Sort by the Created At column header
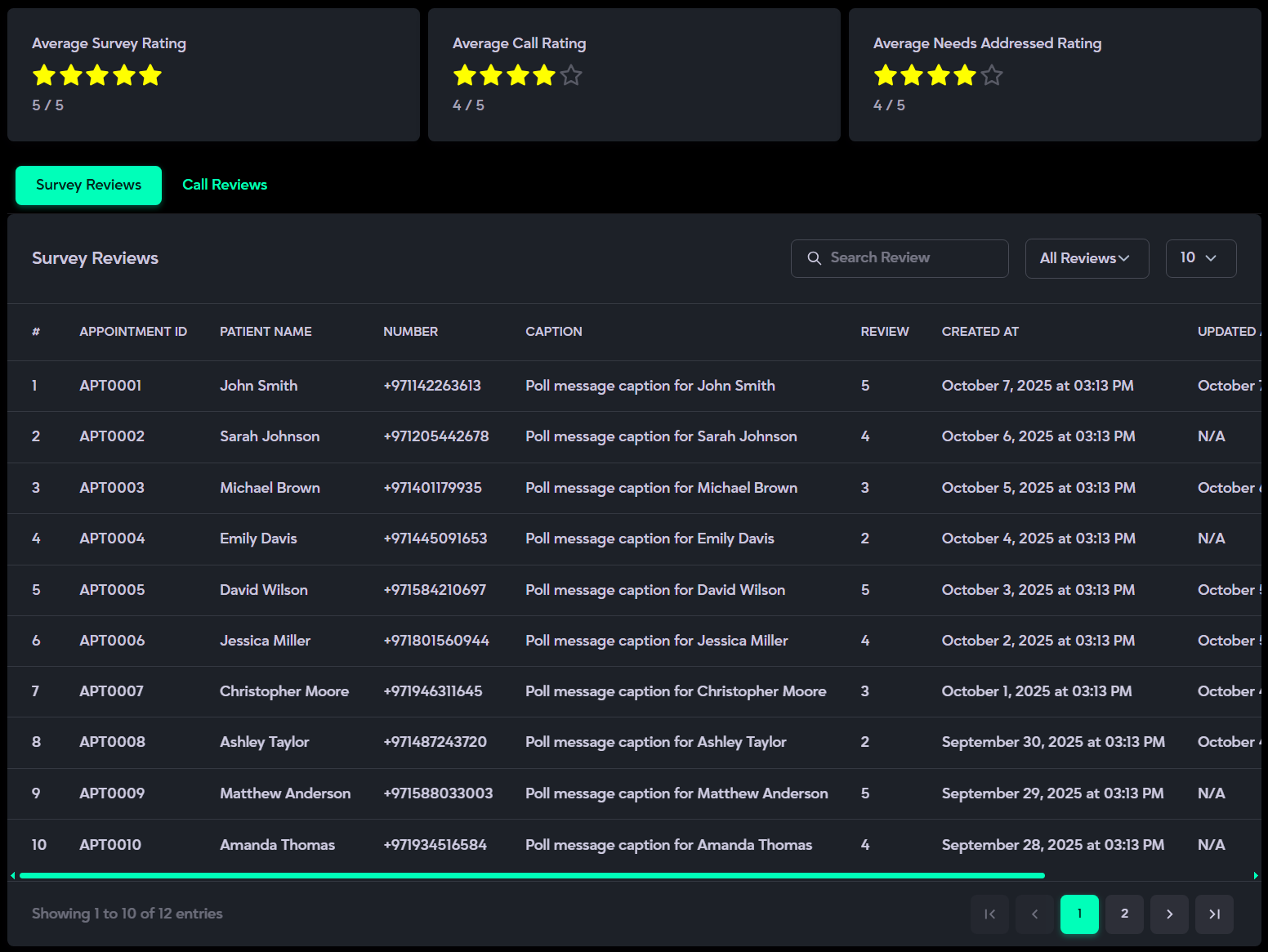Image resolution: width=1268 pixels, height=952 pixels. pyautogui.click(x=980, y=332)
